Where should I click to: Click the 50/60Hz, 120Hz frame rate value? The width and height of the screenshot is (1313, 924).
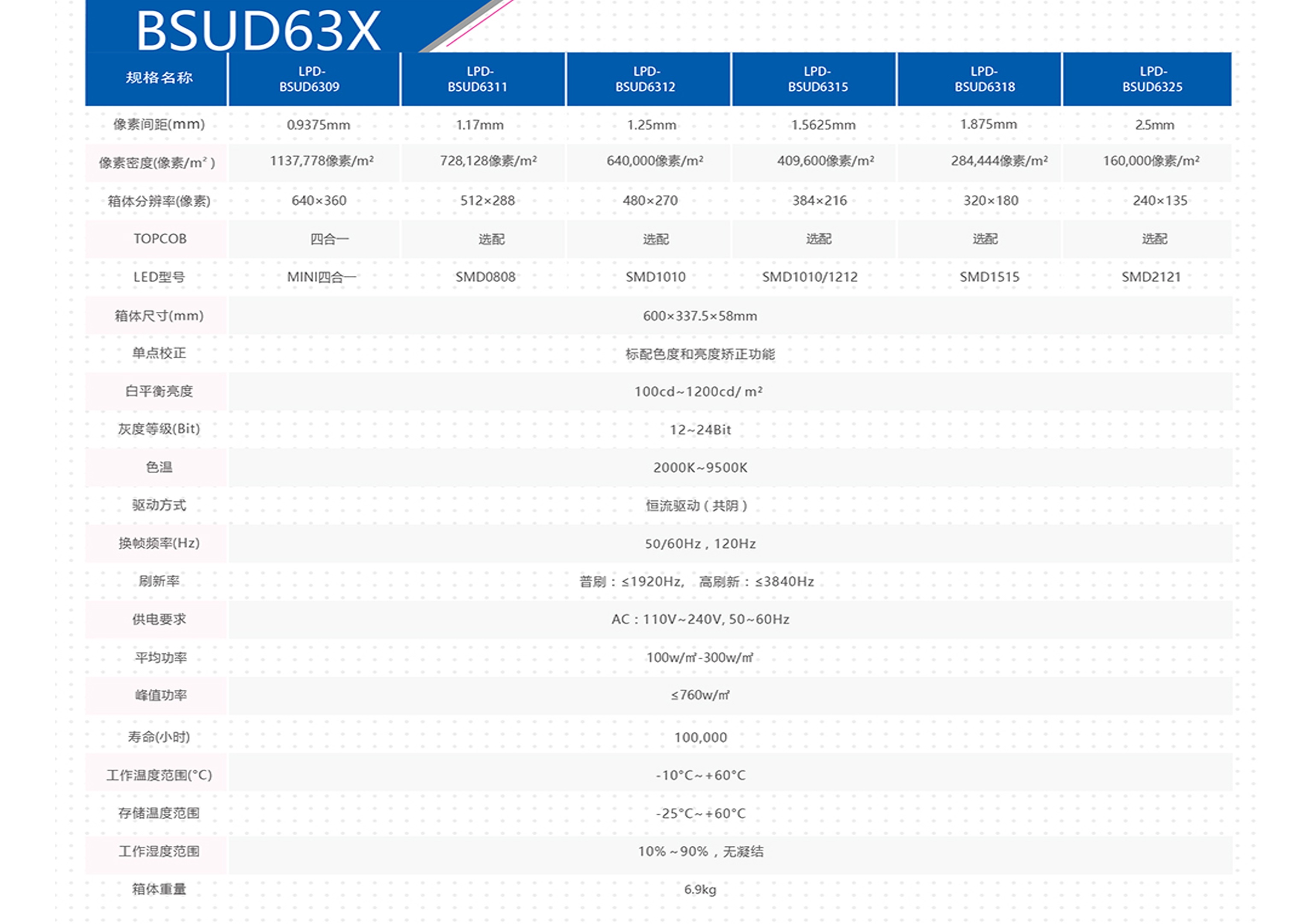[700, 544]
